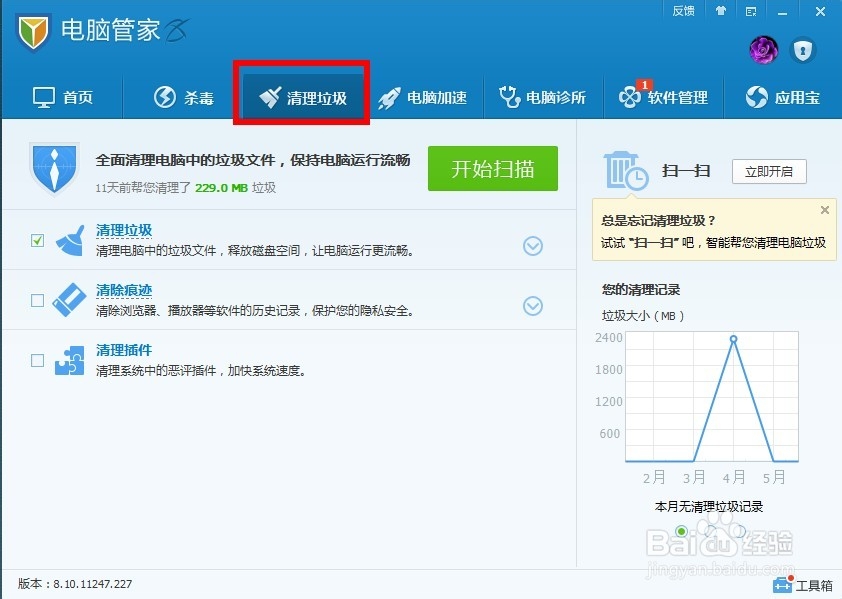This screenshot has height=599, width=842.
Task: Expand the 清理垃圾 row chevron
Action: (x=533, y=246)
